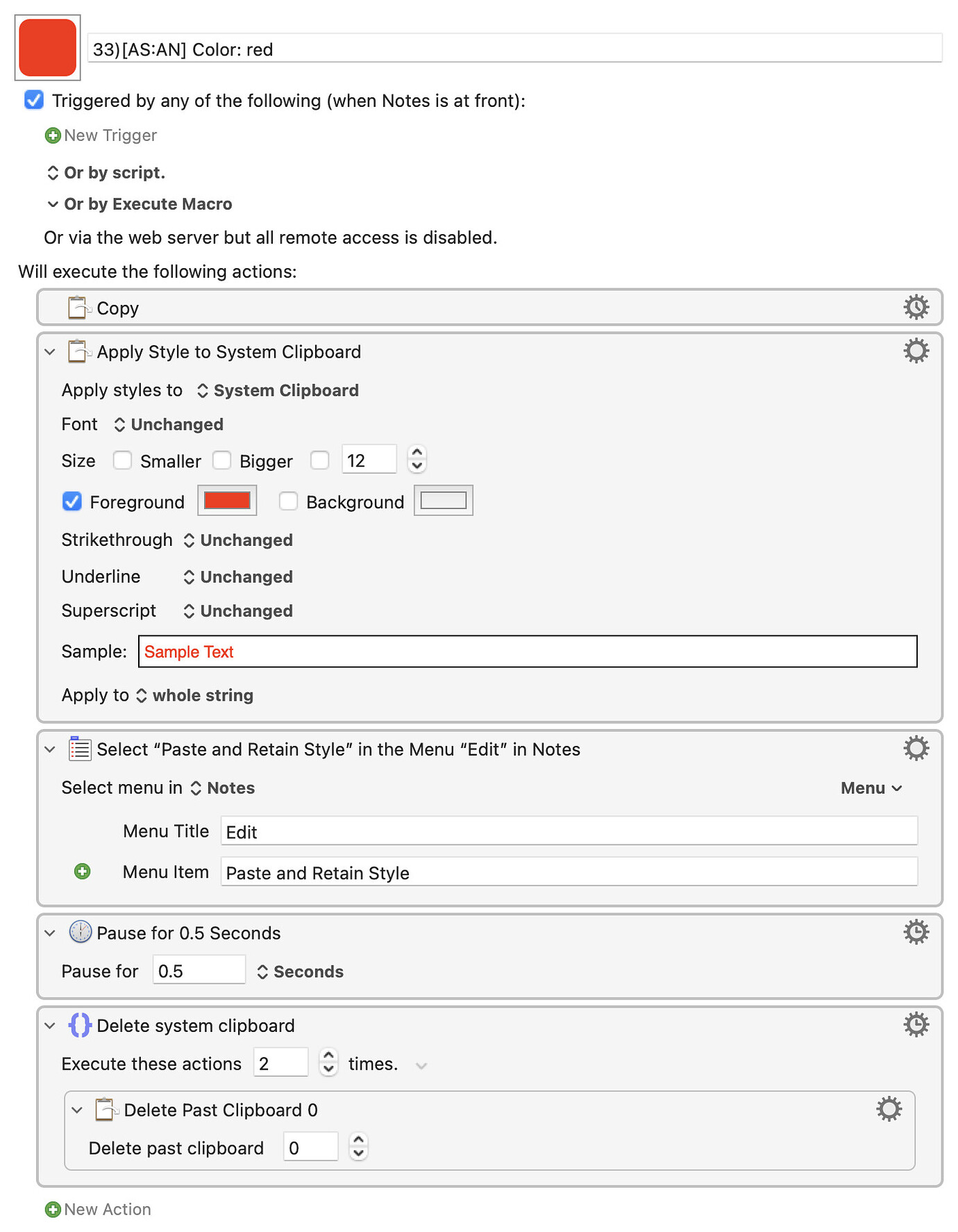This screenshot has width=958, height=1232.
Task: Click green plus beside Menu Item
Action: click(x=82, y=871)
